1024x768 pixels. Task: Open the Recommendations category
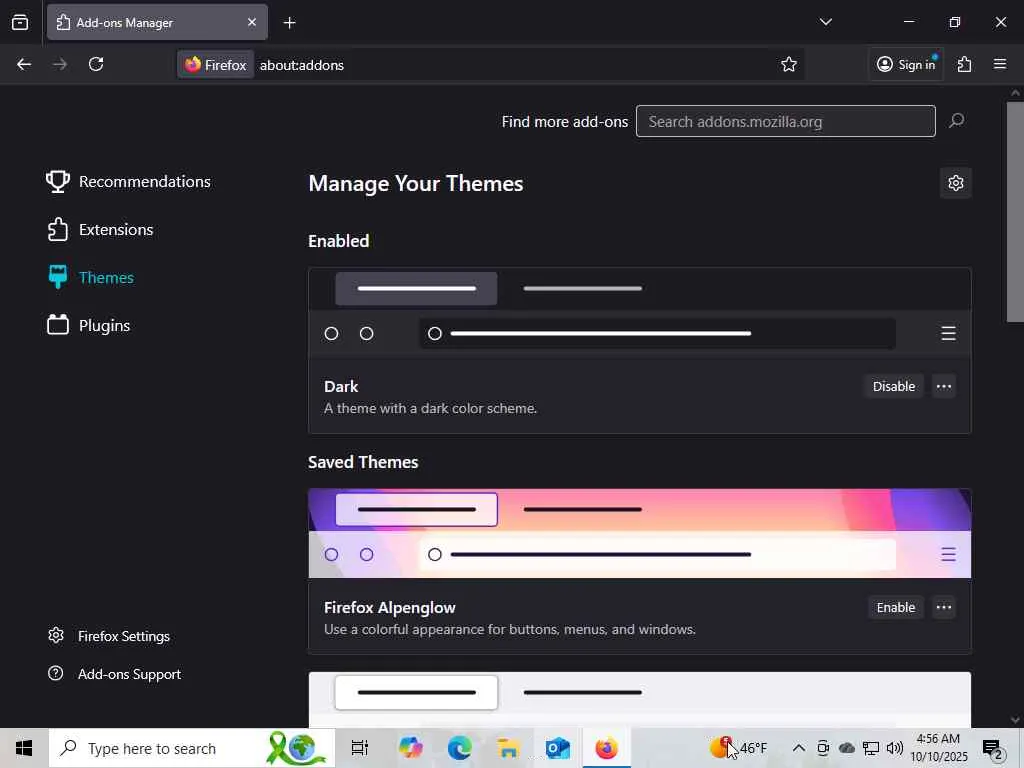click(x=129, y=182)
